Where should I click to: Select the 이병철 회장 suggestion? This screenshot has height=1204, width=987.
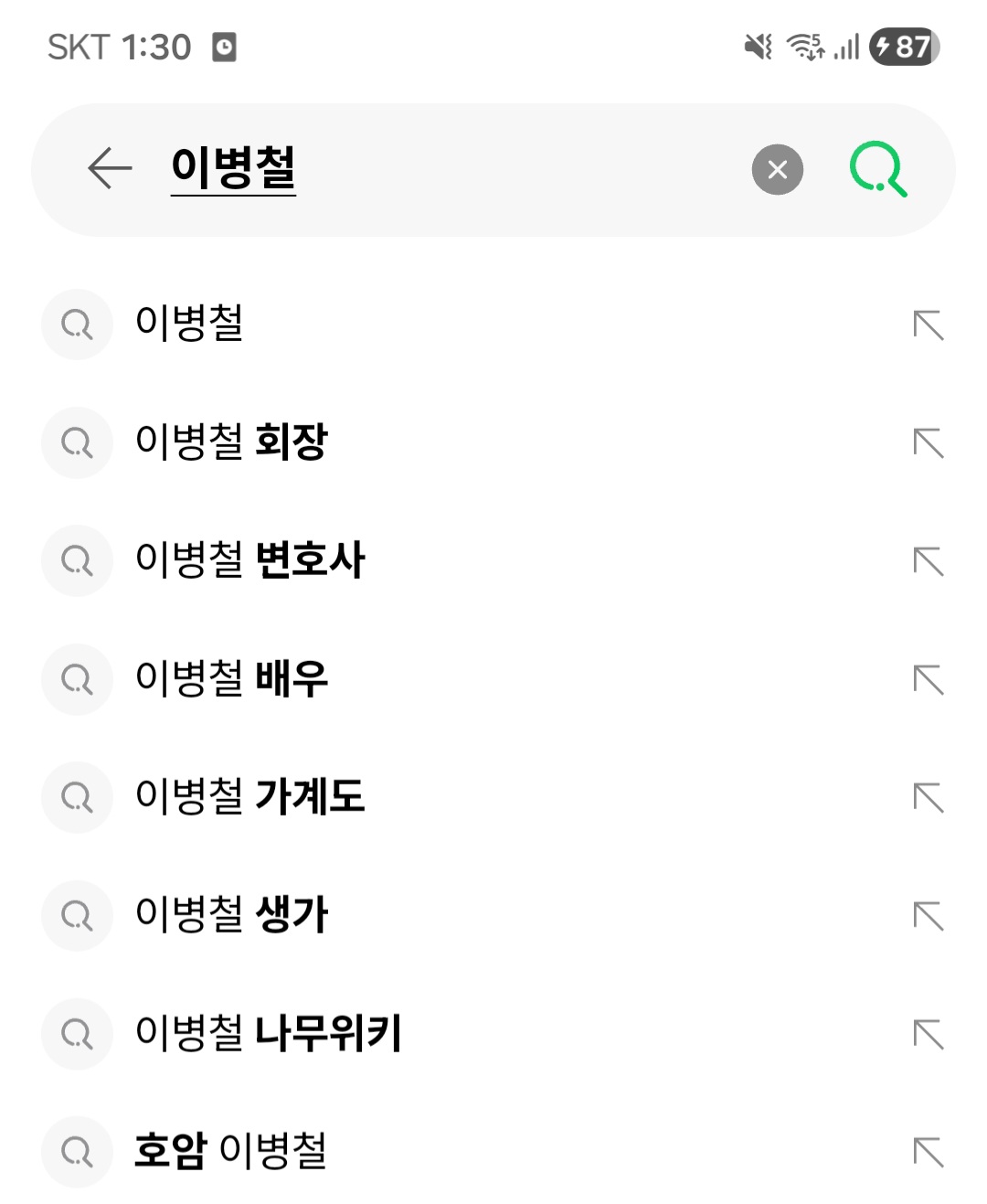[231, 442]
